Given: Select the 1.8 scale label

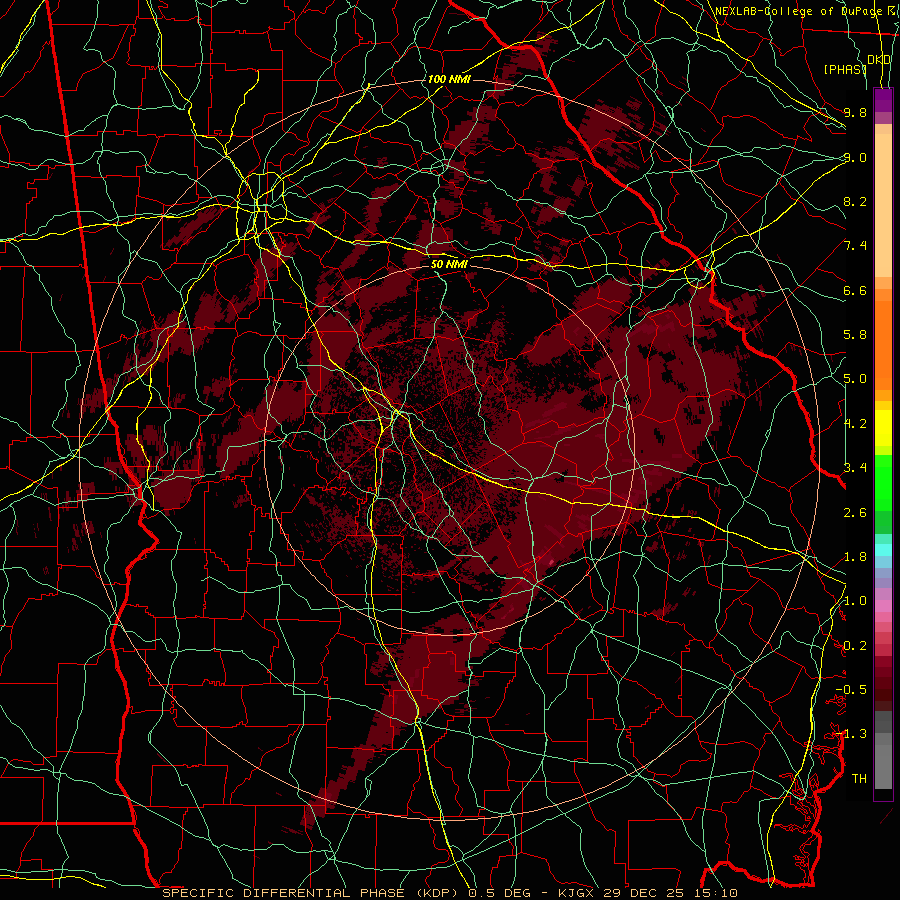Looking at the screenshot, I should point(855,557).
